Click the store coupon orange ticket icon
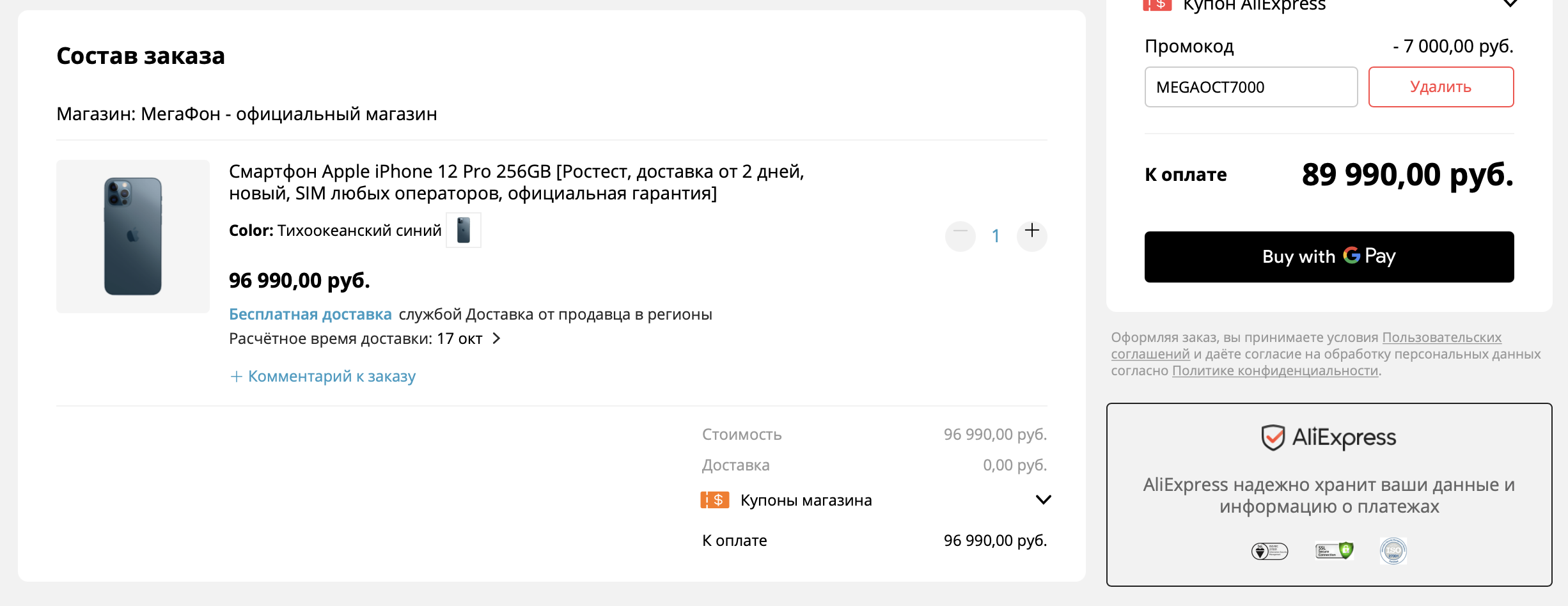This screenshot has height=606, width=1568. click(715, 500)
